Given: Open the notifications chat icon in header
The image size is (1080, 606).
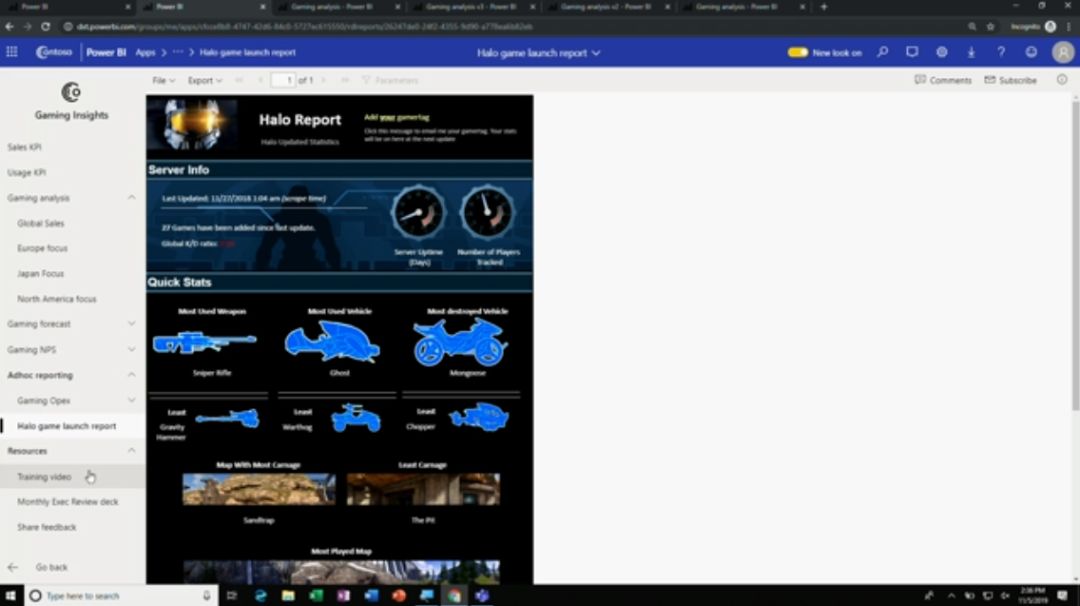Looking at the screenshot, I should [x=912, y=52].
